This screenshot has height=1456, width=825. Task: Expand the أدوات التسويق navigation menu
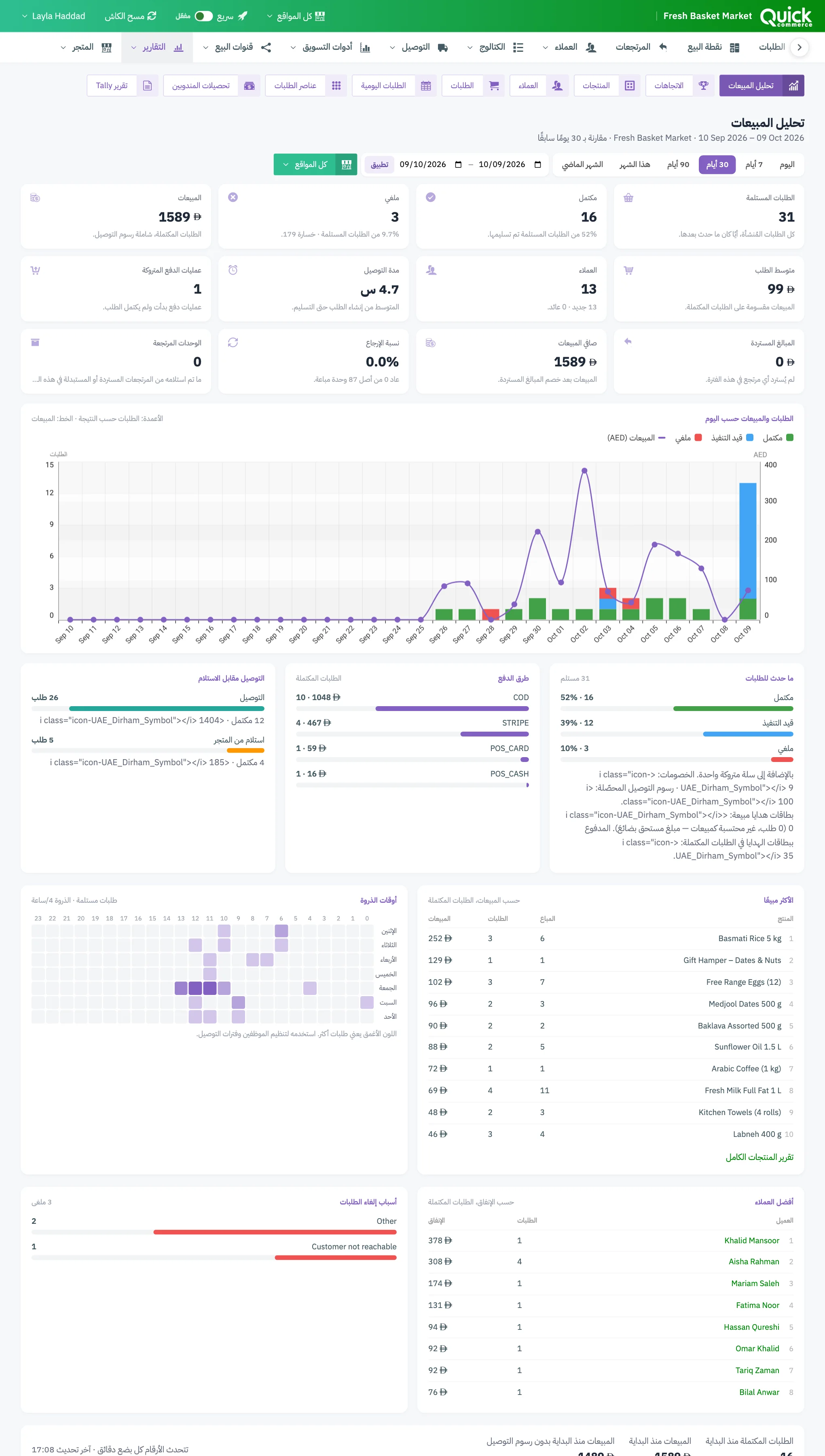(330, 47)
